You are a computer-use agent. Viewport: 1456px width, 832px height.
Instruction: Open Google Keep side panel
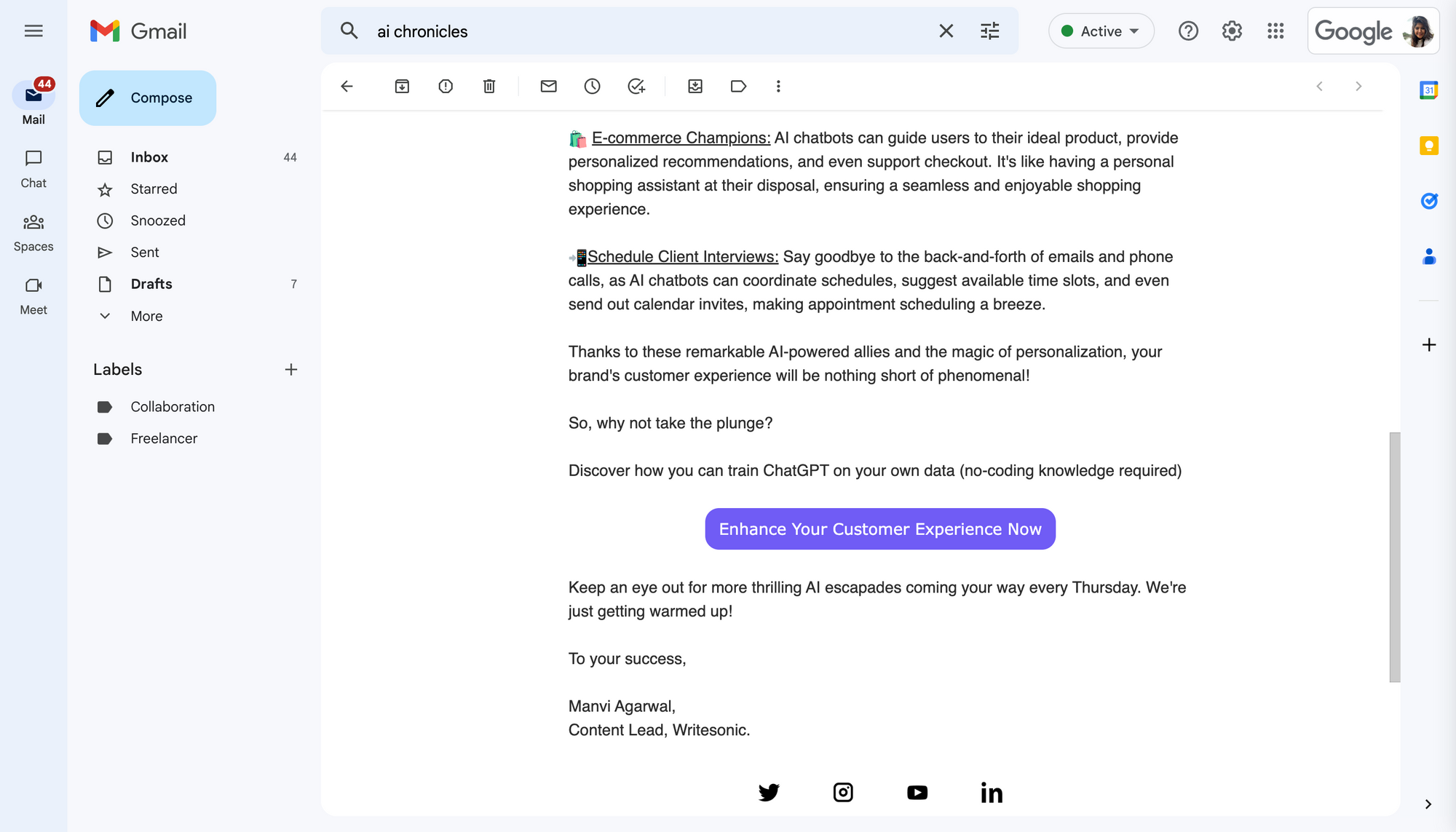tap(1429, 146)
